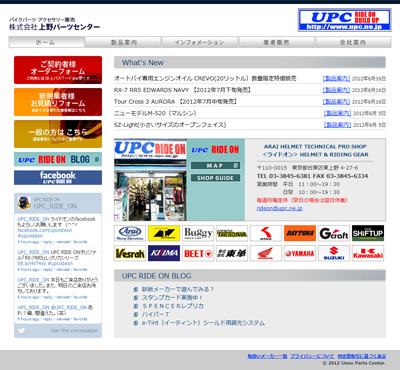
Task: Open the Kawasaki brand logo
Action: point(368,253)
